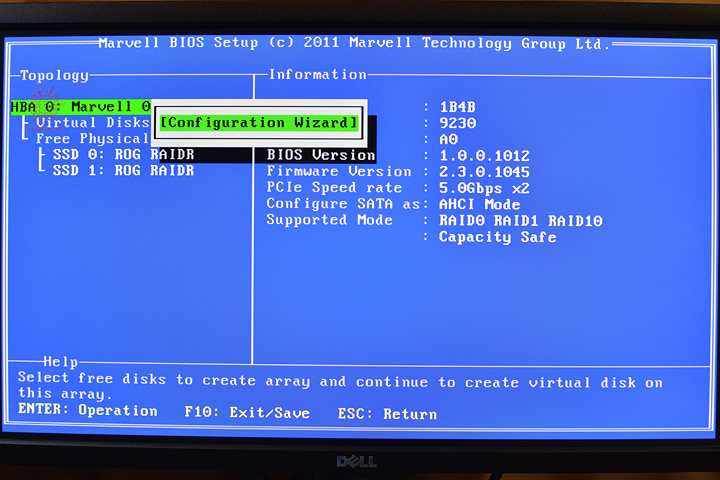Click the Capacity Safe value
The image size is (720, 480).
click(498, 237)
